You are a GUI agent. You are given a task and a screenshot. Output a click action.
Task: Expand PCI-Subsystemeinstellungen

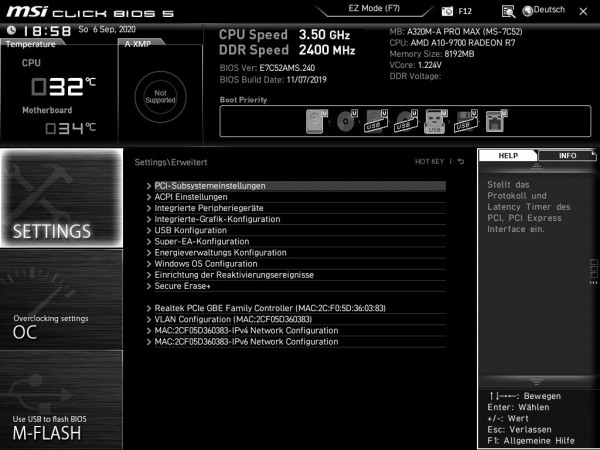click(x=296, y=186)
